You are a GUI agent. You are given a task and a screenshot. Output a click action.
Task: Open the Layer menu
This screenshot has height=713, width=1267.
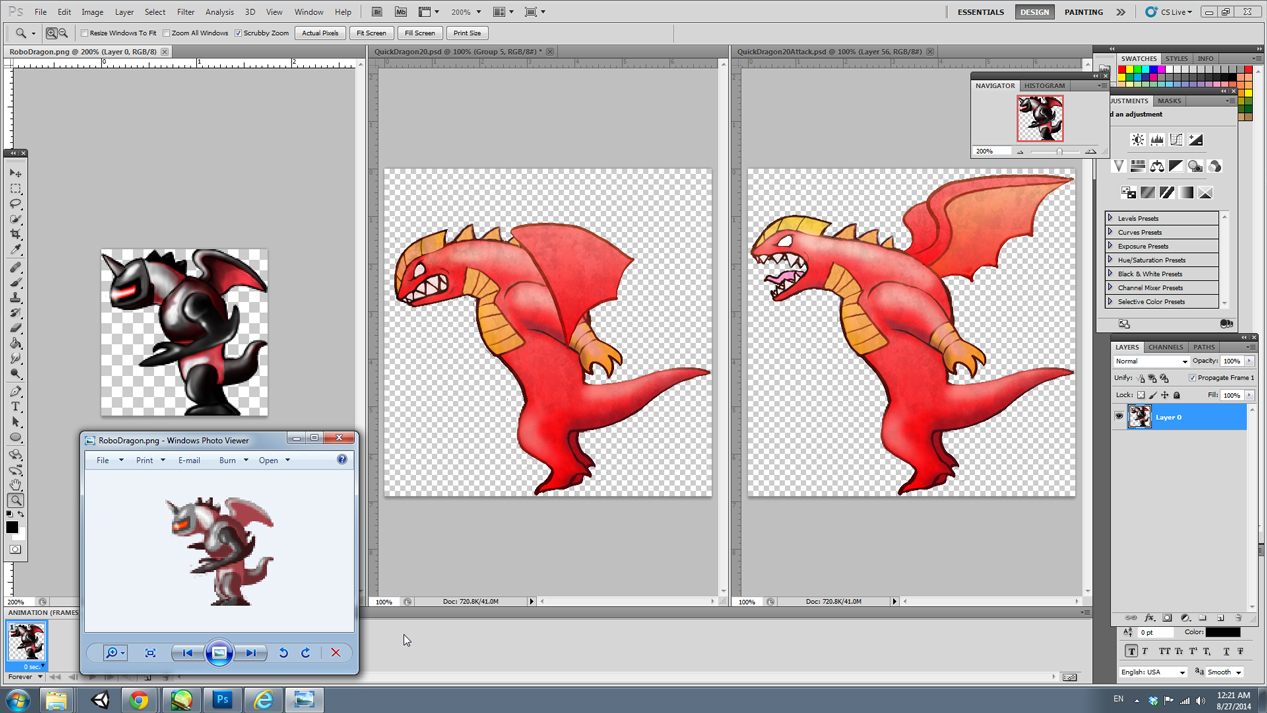[124, 12]
